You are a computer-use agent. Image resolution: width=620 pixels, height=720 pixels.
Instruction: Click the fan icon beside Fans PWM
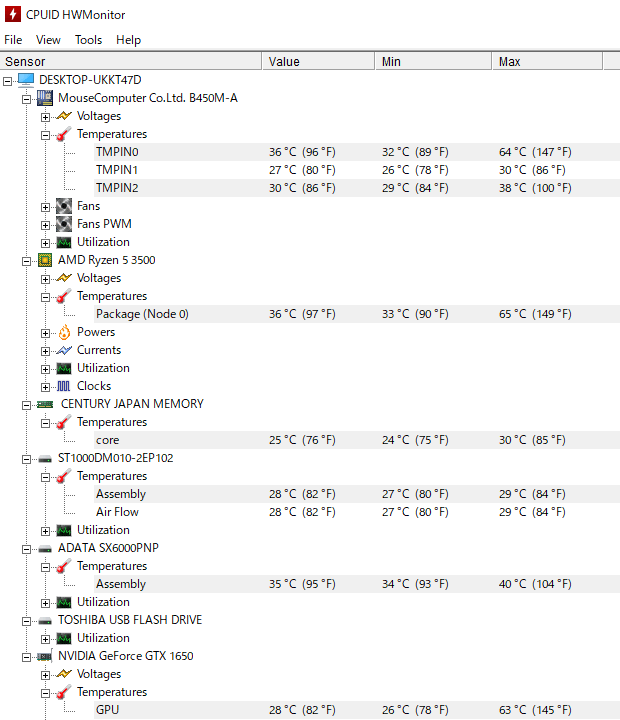[x=64, y=224]
